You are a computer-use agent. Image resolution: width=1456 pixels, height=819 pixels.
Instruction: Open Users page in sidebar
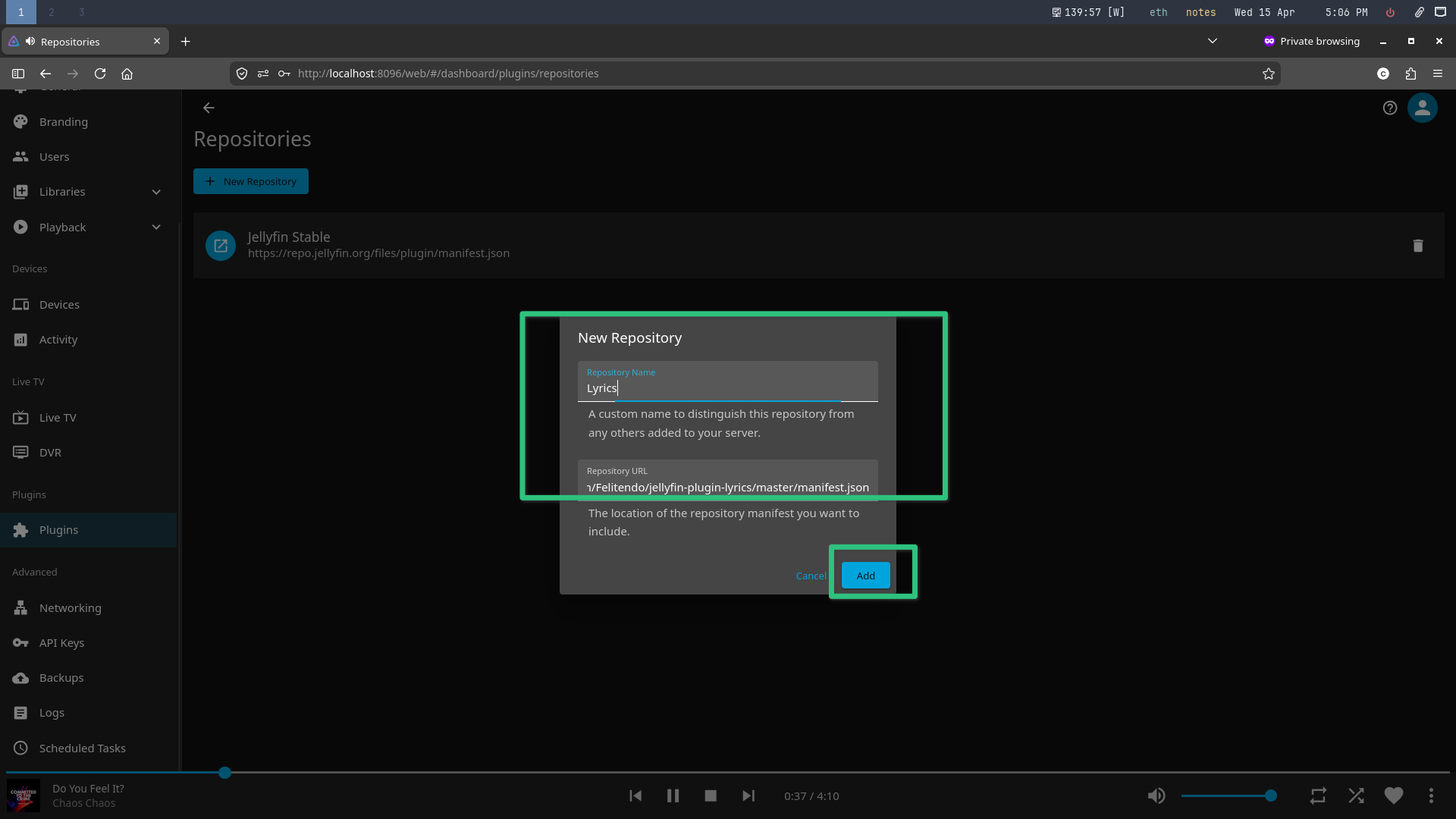[89, 157]
